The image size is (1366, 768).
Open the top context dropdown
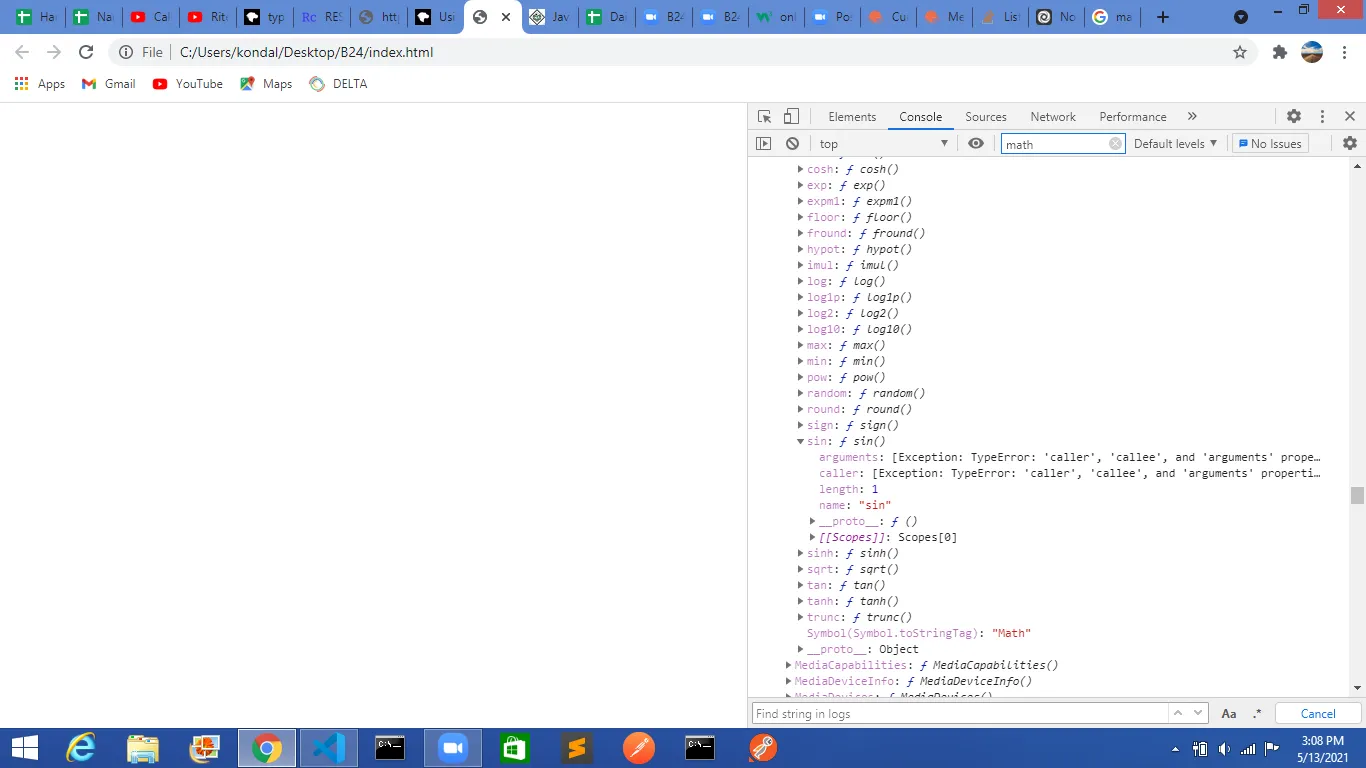882,144
